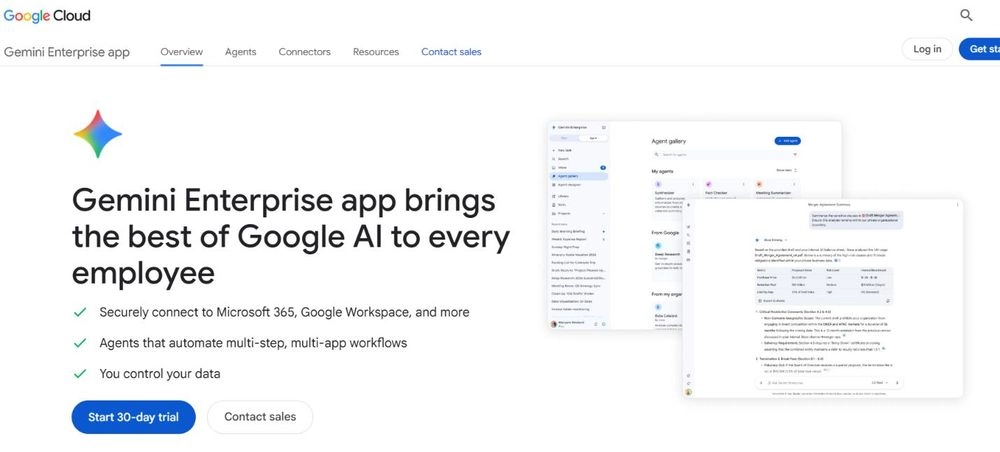Open the Agents tab
The image size is (1000, 452).
click(x=240, y=52)
